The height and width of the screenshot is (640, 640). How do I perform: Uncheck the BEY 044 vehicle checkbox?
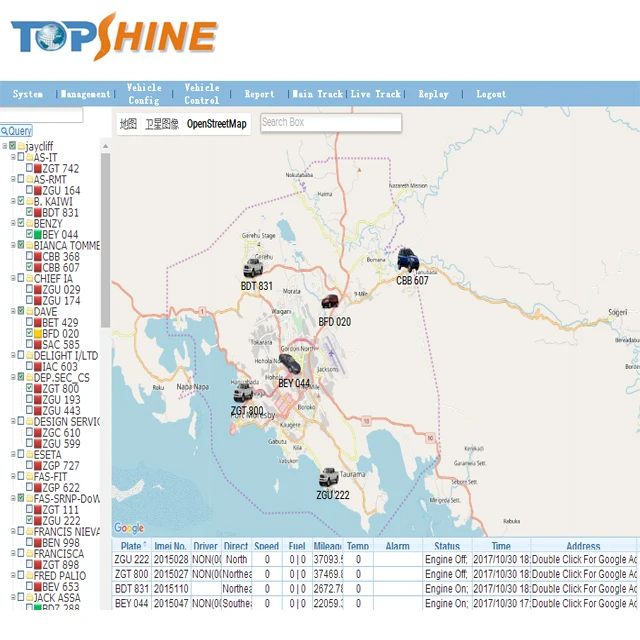tap(29, 233)
